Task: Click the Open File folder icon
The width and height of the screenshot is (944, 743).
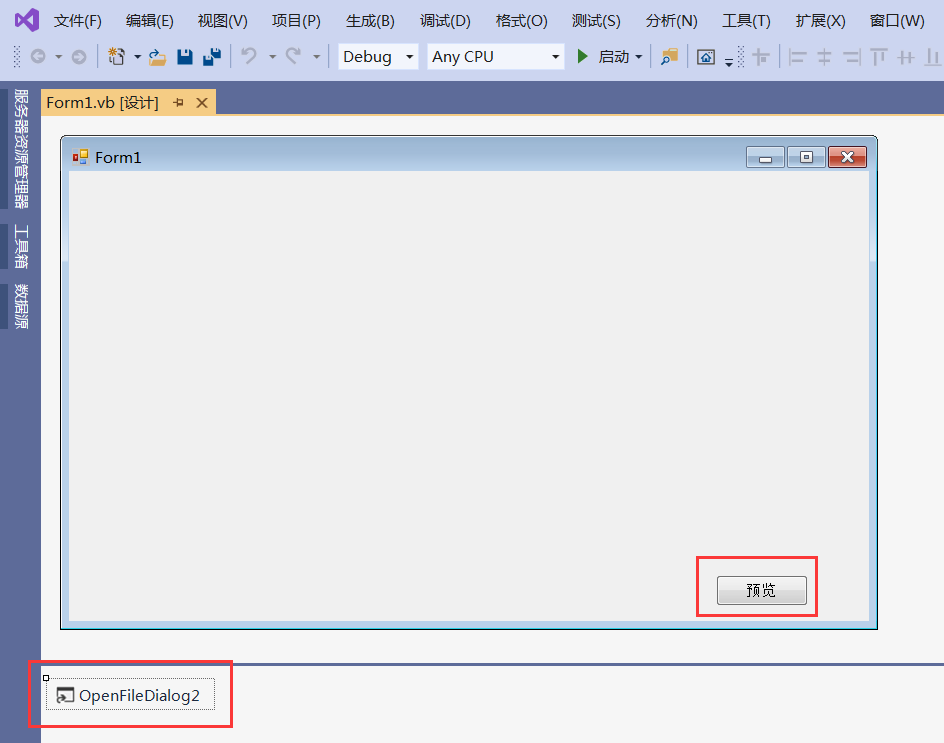Action: point(155,57)
